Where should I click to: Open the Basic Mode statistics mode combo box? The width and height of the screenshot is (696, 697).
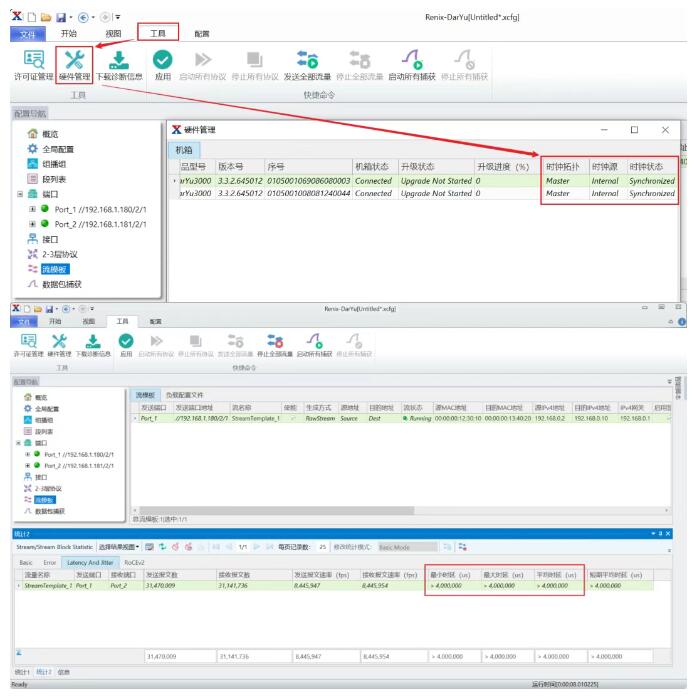click(410, 548)
